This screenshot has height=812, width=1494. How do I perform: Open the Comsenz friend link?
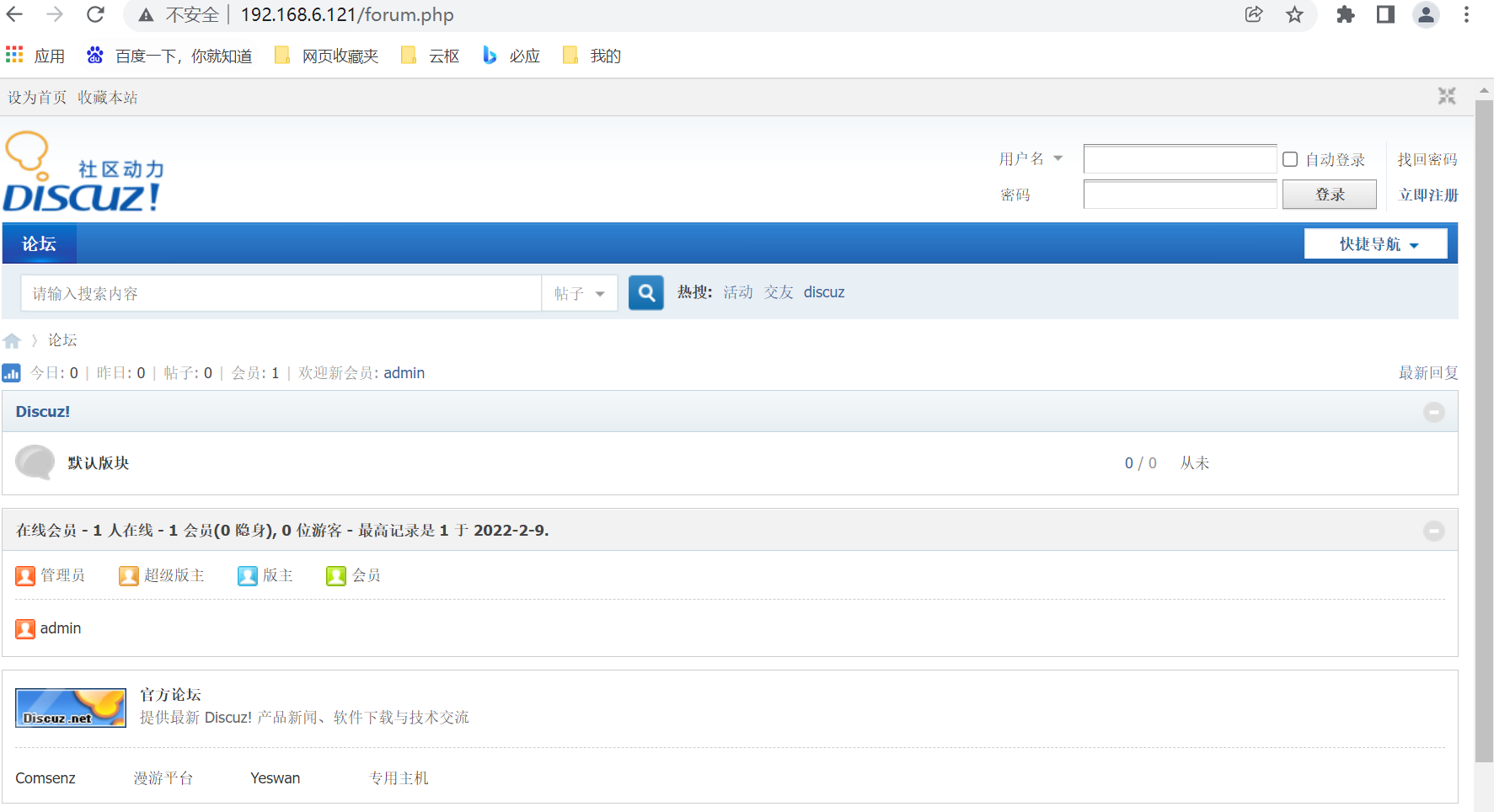[x=46, y=778]
